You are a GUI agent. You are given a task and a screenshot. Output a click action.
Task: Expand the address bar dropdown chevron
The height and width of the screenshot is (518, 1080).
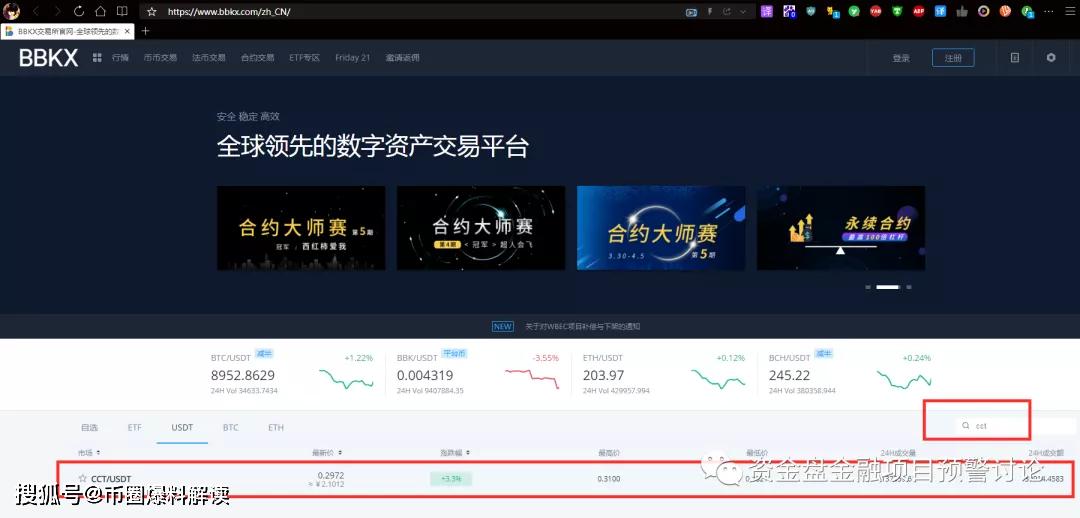(x=743, y=12)
